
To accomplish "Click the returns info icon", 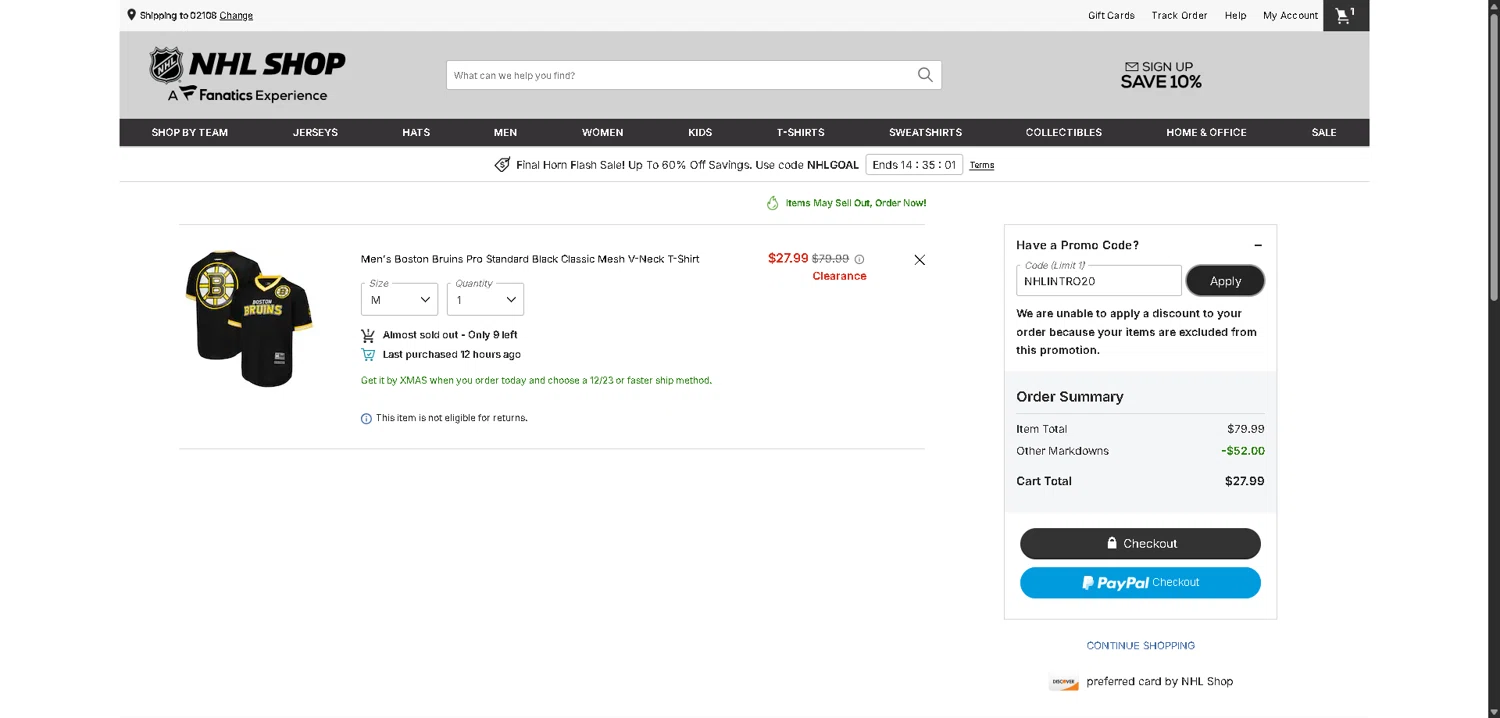I will [366, 419].
